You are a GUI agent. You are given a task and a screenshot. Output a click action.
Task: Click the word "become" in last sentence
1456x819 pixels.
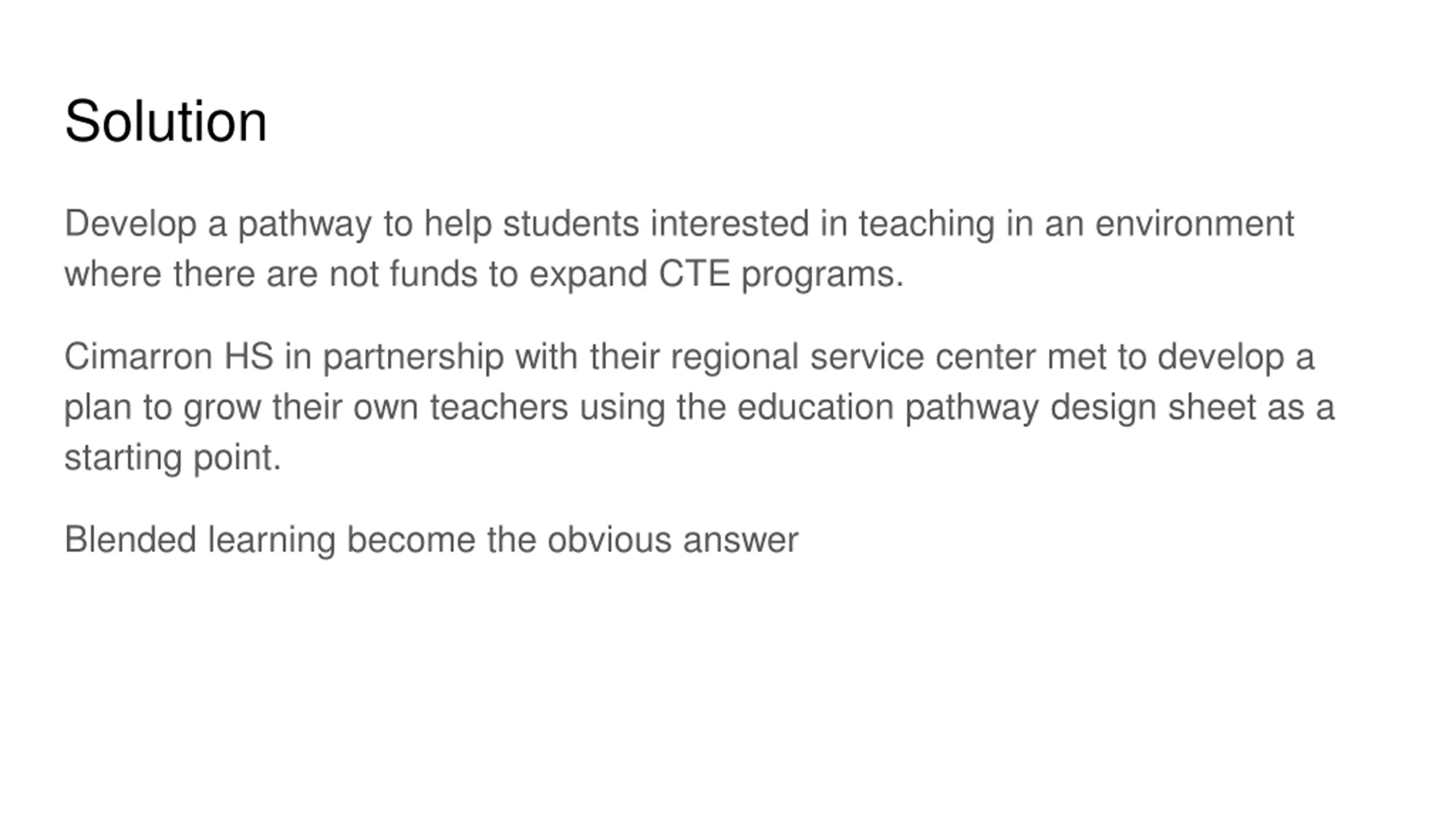click(411, 540)
